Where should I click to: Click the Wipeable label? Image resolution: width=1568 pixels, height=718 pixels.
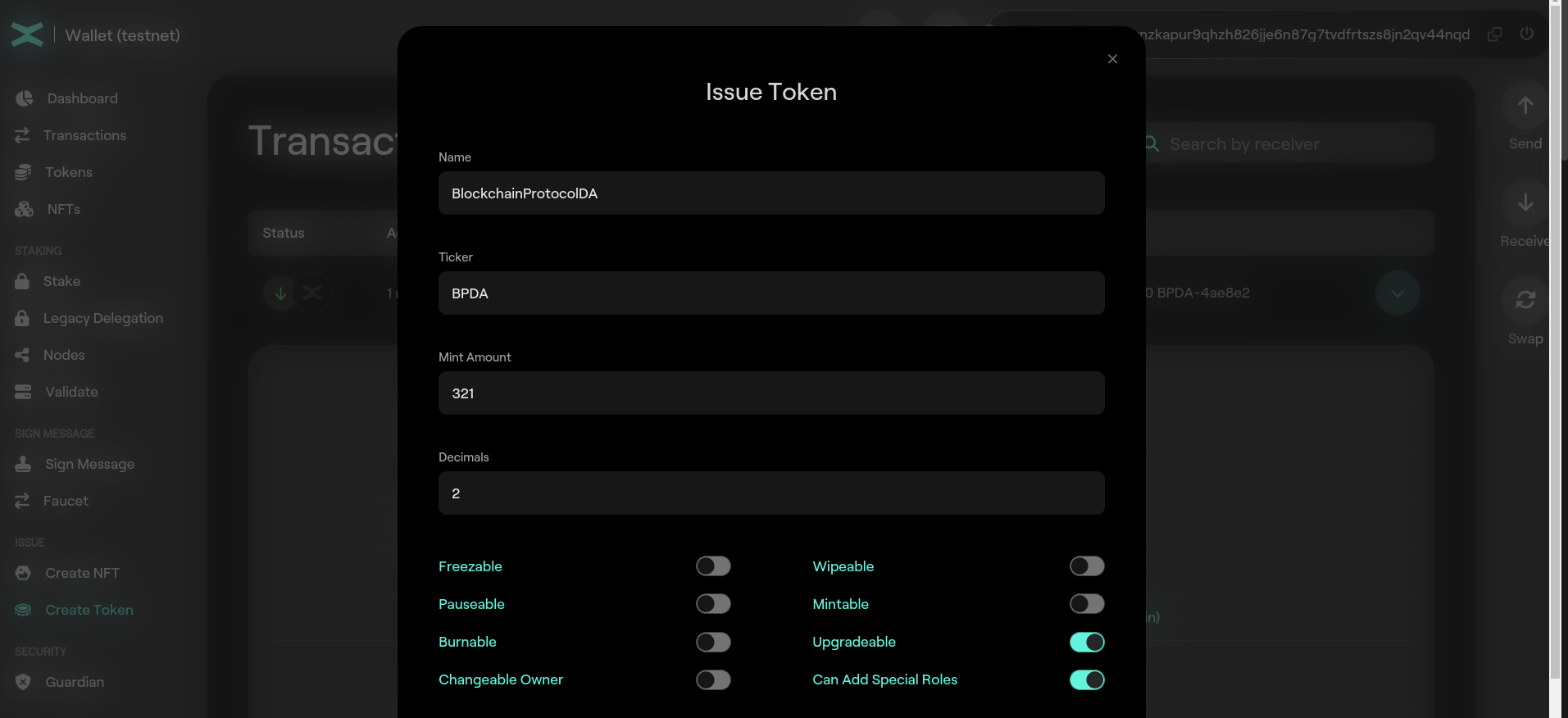tap(843, 566)
